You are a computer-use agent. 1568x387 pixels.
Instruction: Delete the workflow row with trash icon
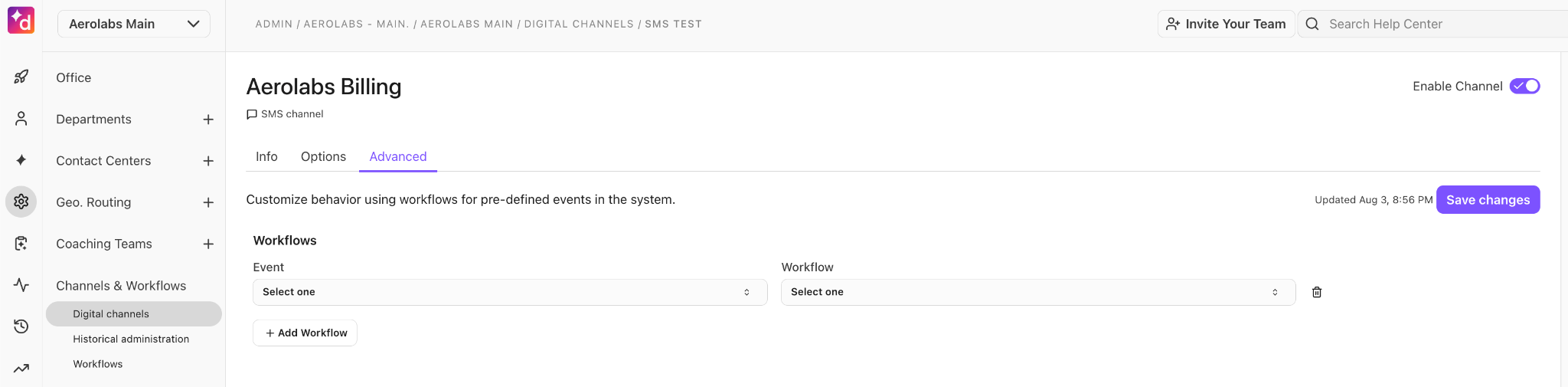(1317, 292)
